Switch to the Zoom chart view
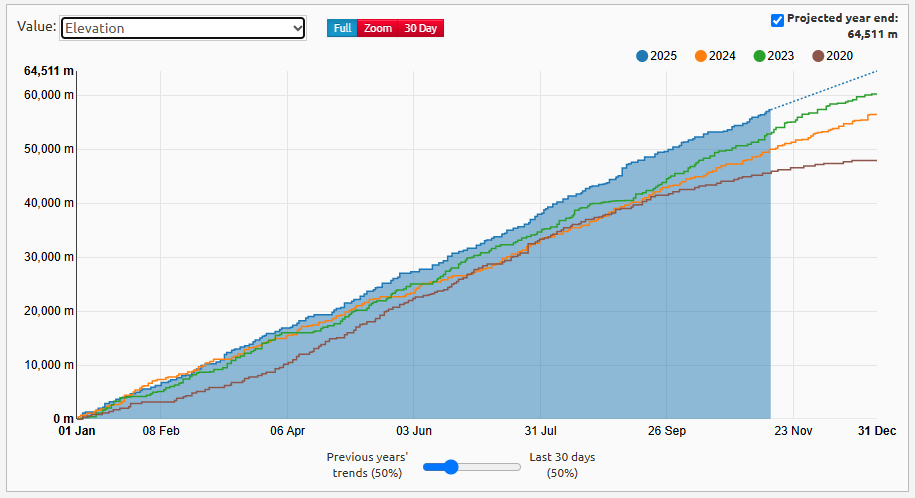 (378, 28)
